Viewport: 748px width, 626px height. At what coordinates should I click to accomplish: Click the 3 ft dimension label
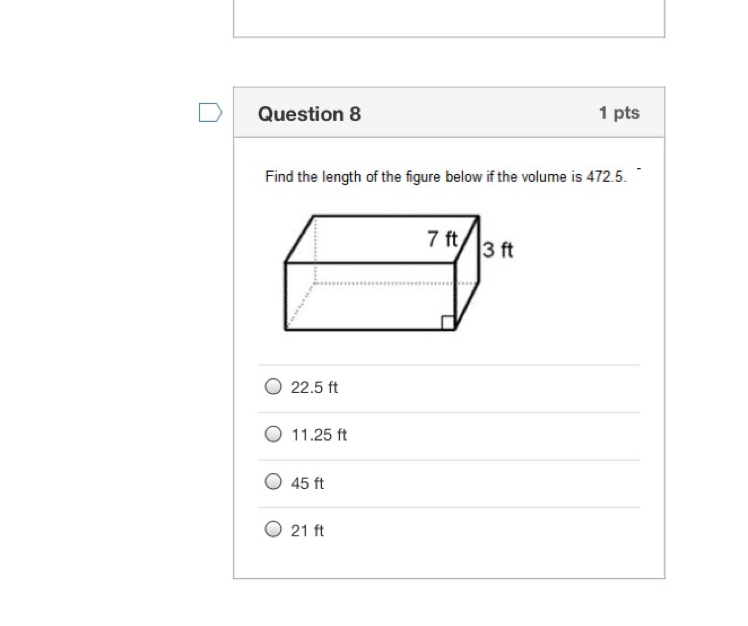tap(498, 250)
